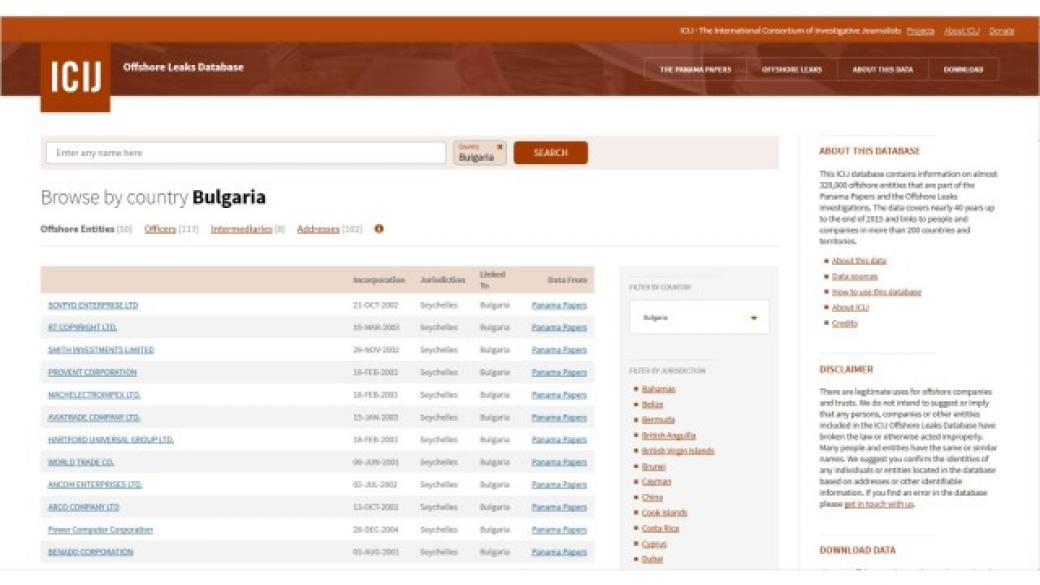Click the Download Data heading

click(x=857, y=551)
